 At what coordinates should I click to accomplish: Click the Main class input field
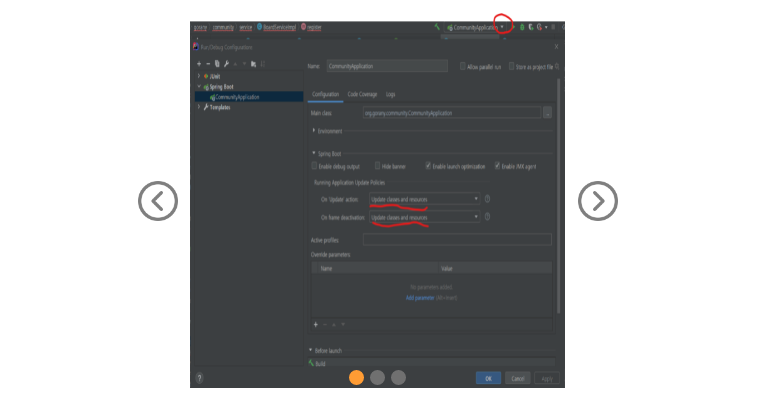tap(452, 113)
